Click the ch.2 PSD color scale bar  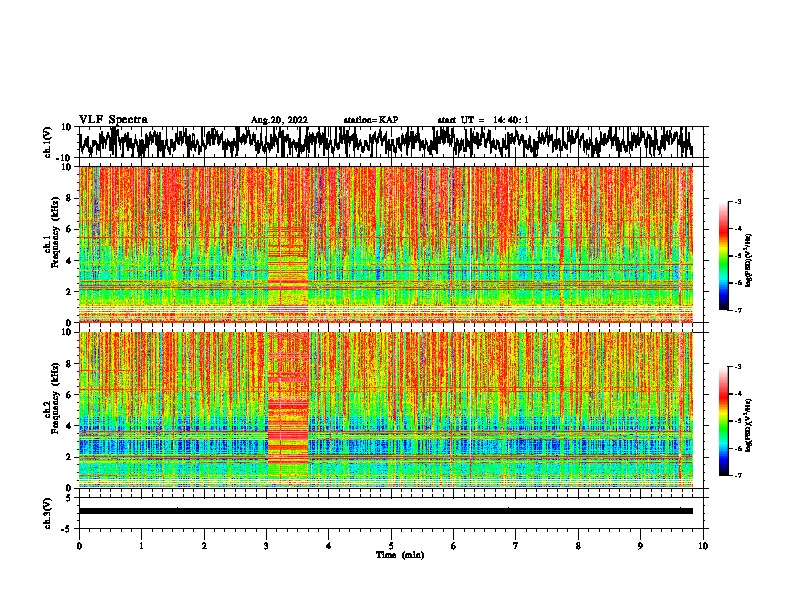[724, 421]
